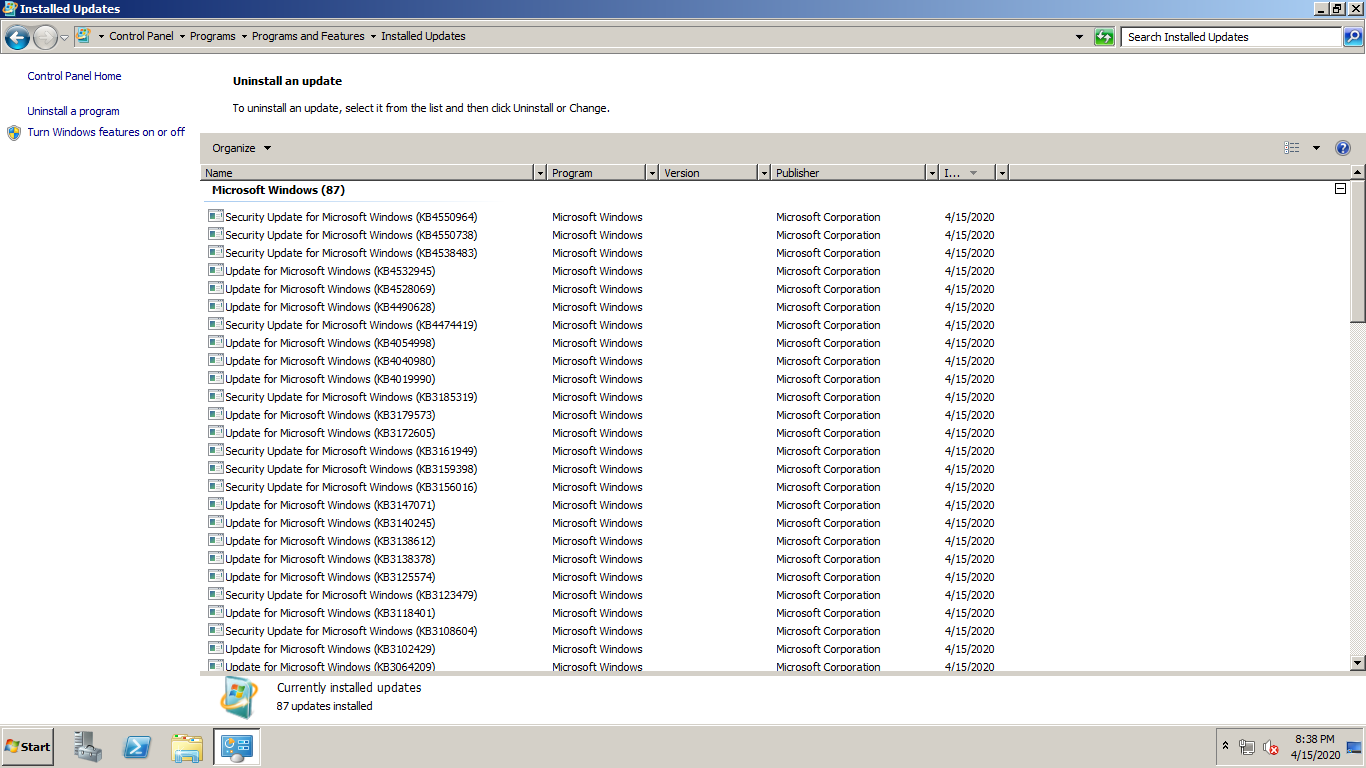Click the icon of the KB3185319 update
The image size is (1366, 768).
coord(216,396)
